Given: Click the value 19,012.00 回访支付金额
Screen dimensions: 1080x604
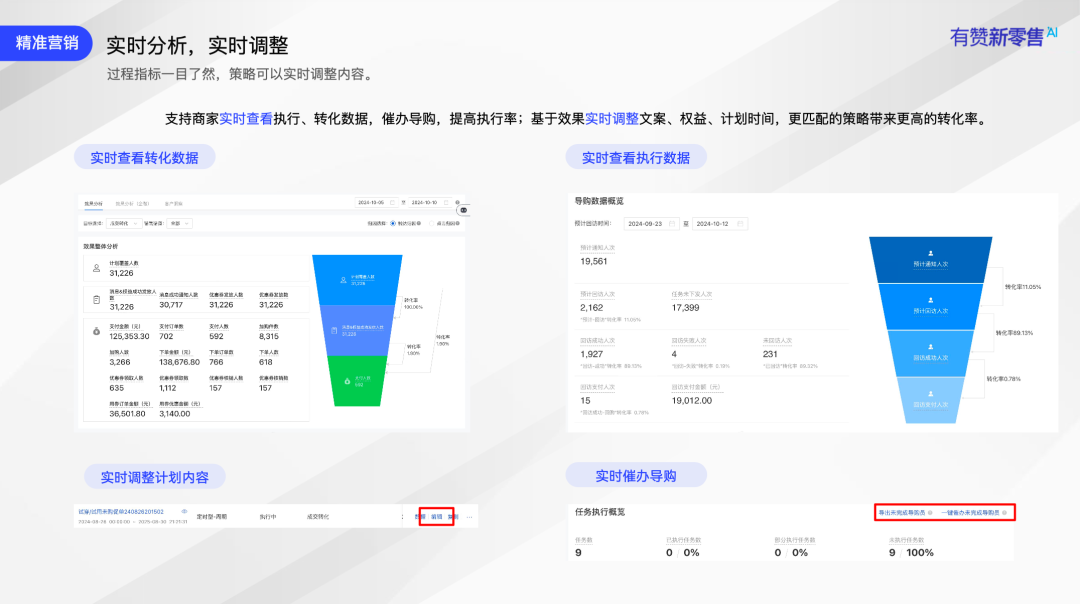Looking at the screenshot, I should (x=692, y=400).
